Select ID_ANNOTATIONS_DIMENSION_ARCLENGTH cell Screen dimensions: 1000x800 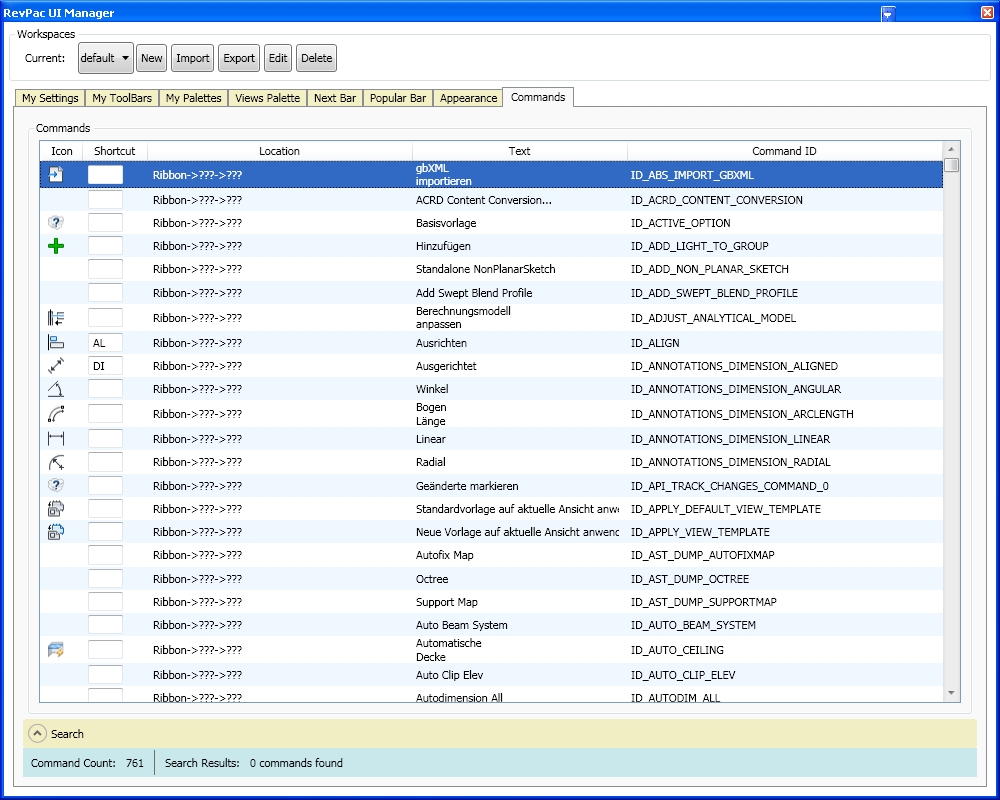pos(742,414)
